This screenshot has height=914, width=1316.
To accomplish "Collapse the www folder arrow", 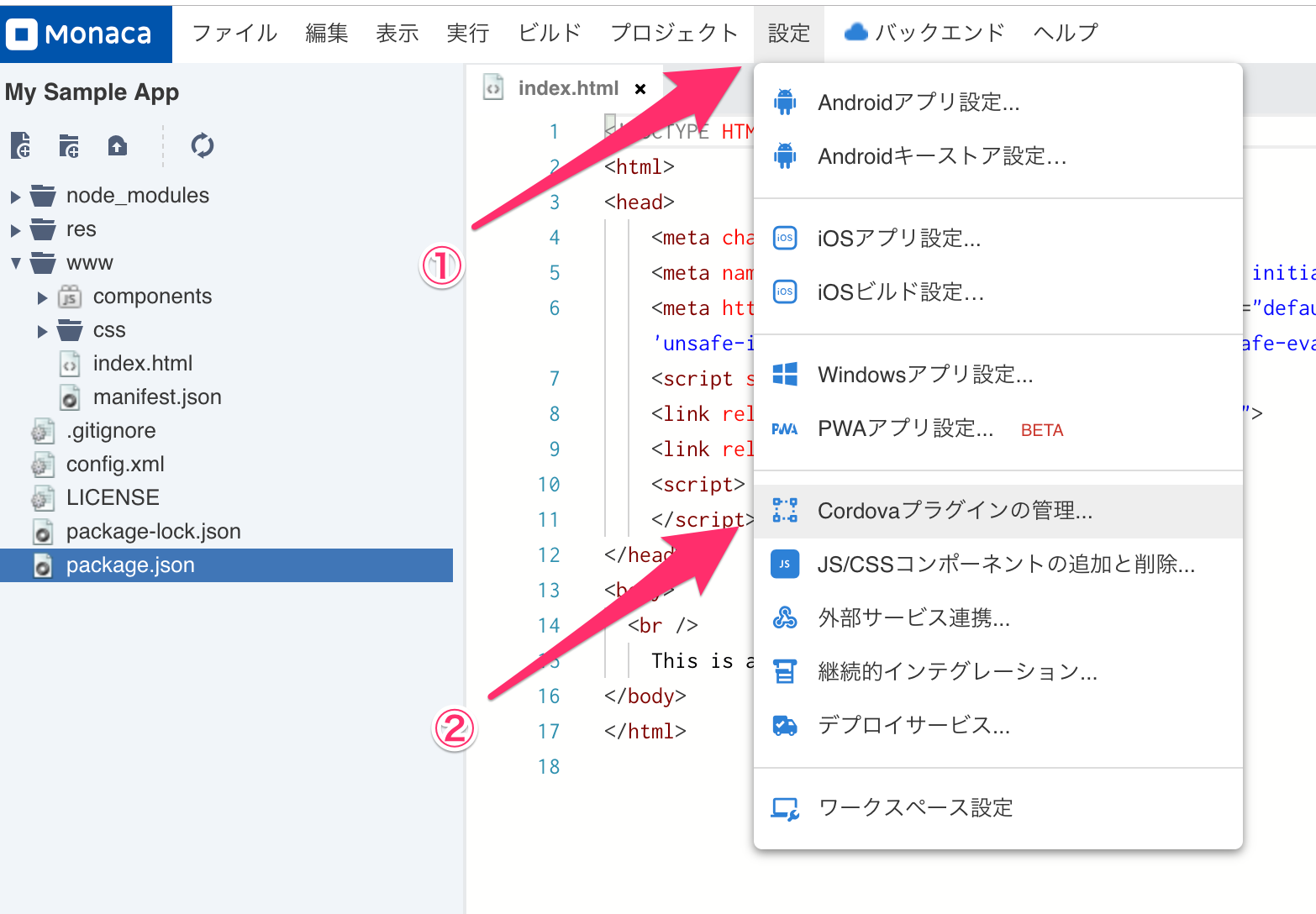I will coord(15,263).
